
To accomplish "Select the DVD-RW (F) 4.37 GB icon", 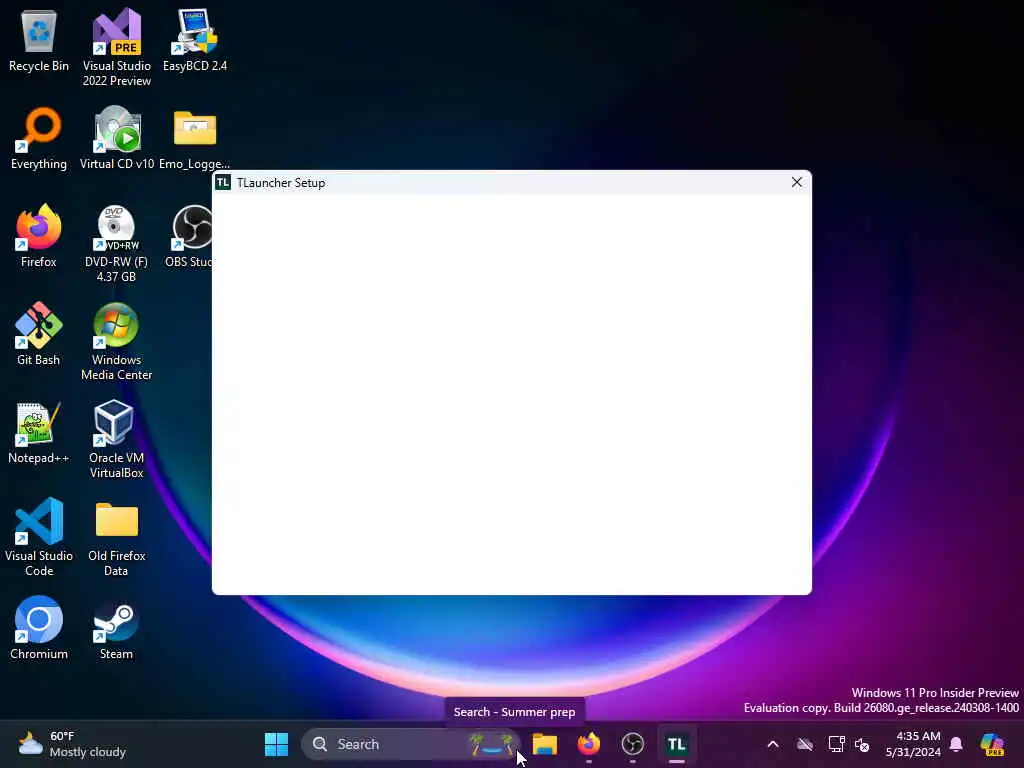I will [x=116, y=244].
